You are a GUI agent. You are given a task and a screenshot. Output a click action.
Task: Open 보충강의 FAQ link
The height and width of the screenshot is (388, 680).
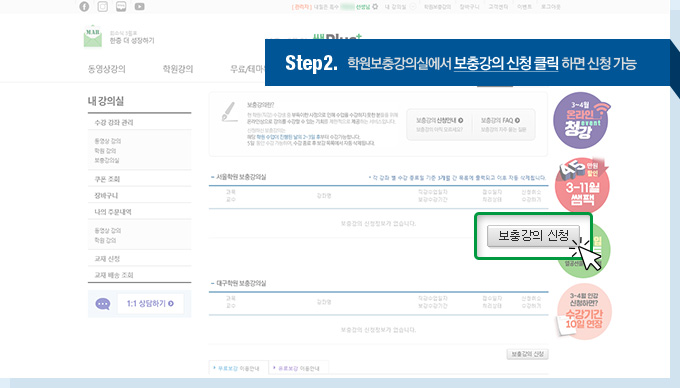coord(500,121)
